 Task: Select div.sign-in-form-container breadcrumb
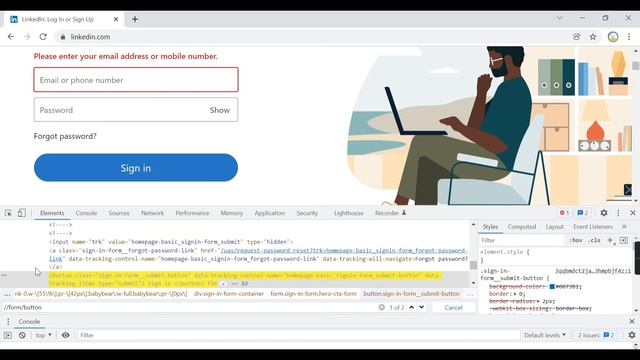pyautogui.click(x=229, y=294)
